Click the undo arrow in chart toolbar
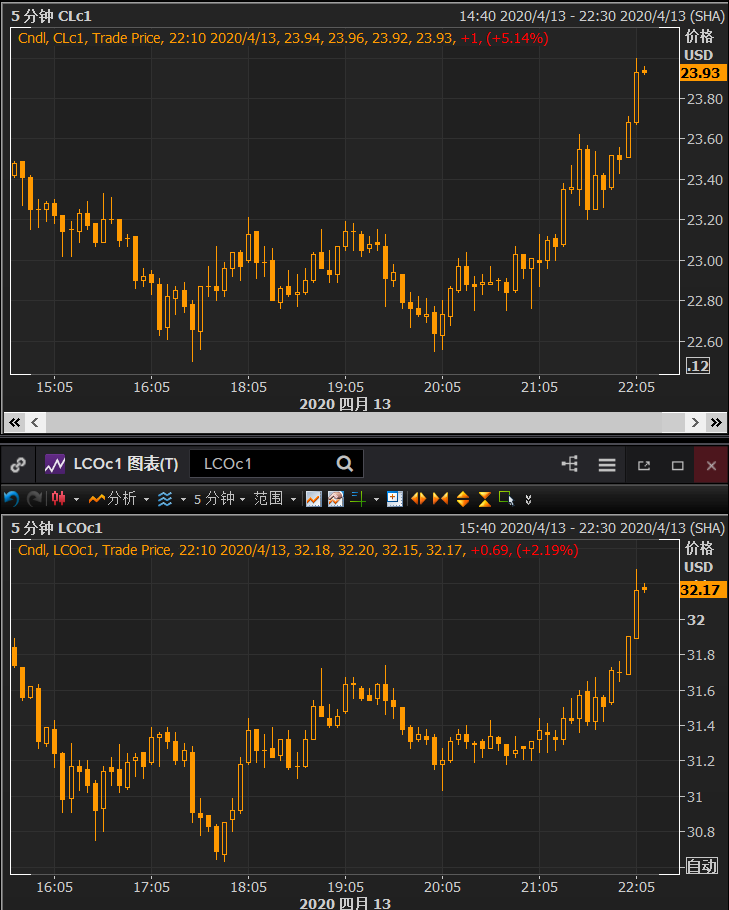 (11, 498)
